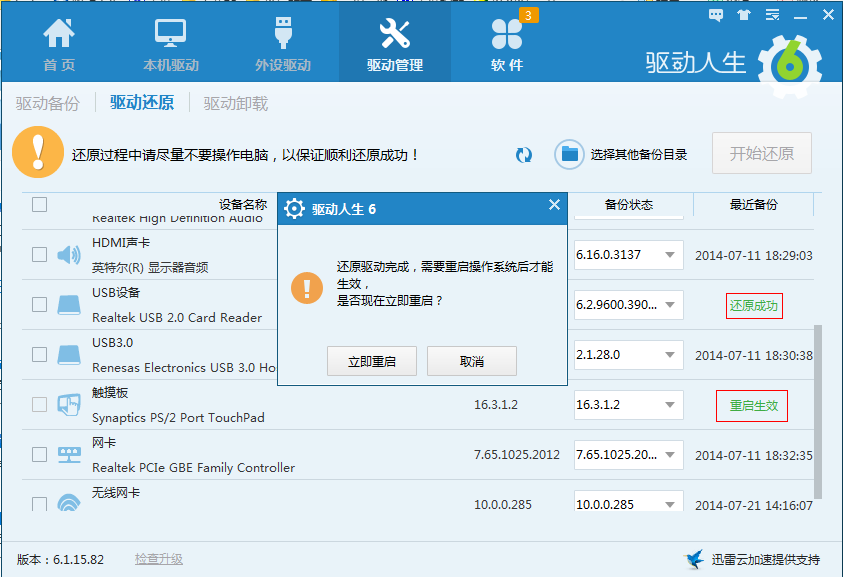Image resolution: width=843 pixels, height=577 pixels.
Task: Click the 2014-07-11 18:29:03 backup date
Action: (754, 255)
